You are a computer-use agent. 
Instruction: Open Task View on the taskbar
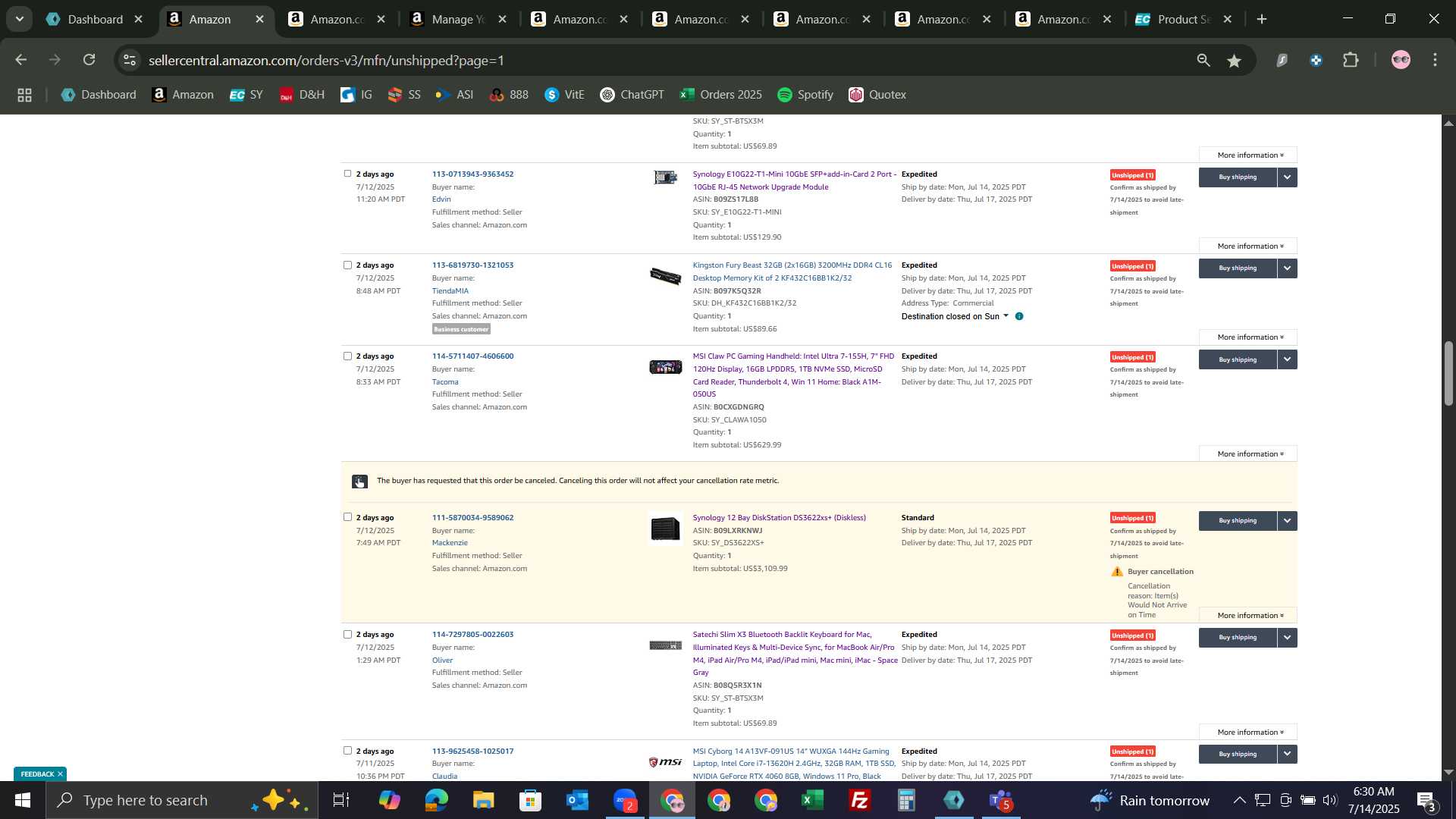(341, 800)
